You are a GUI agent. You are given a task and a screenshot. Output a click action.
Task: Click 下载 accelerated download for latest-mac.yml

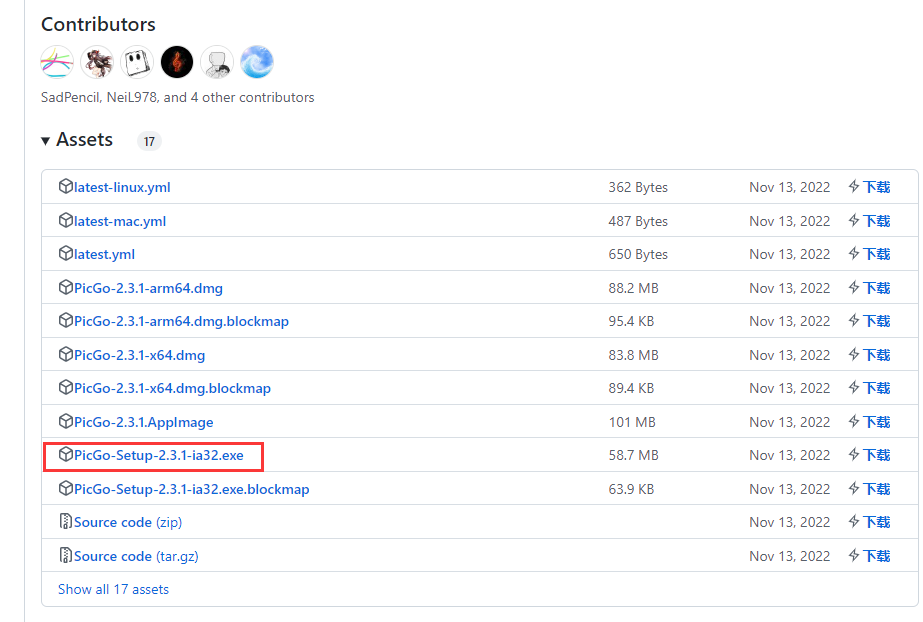876,221
